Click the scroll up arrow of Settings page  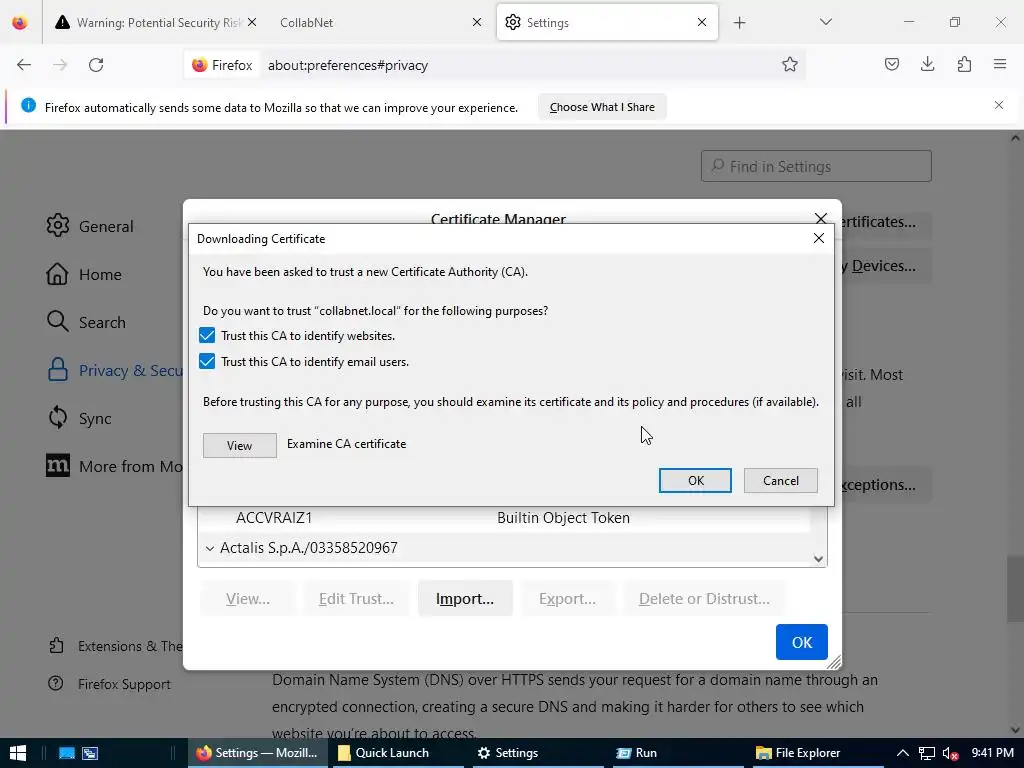tap(1015, 138)
